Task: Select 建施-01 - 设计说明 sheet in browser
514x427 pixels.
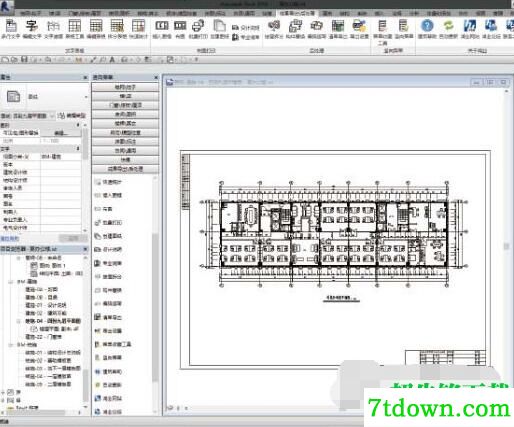Action: coord(46,305)
